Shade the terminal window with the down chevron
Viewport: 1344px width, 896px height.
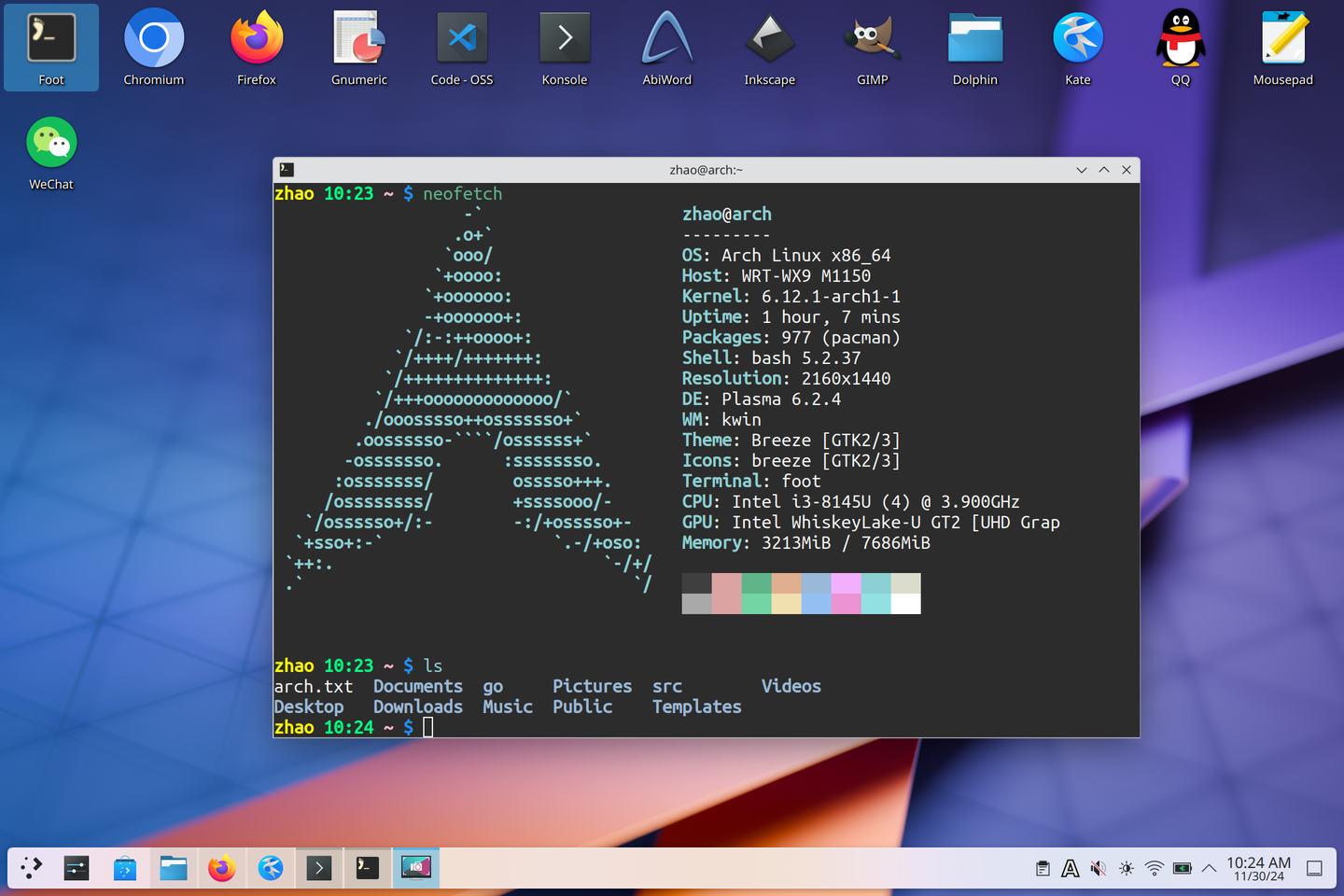click(1081, 170)
